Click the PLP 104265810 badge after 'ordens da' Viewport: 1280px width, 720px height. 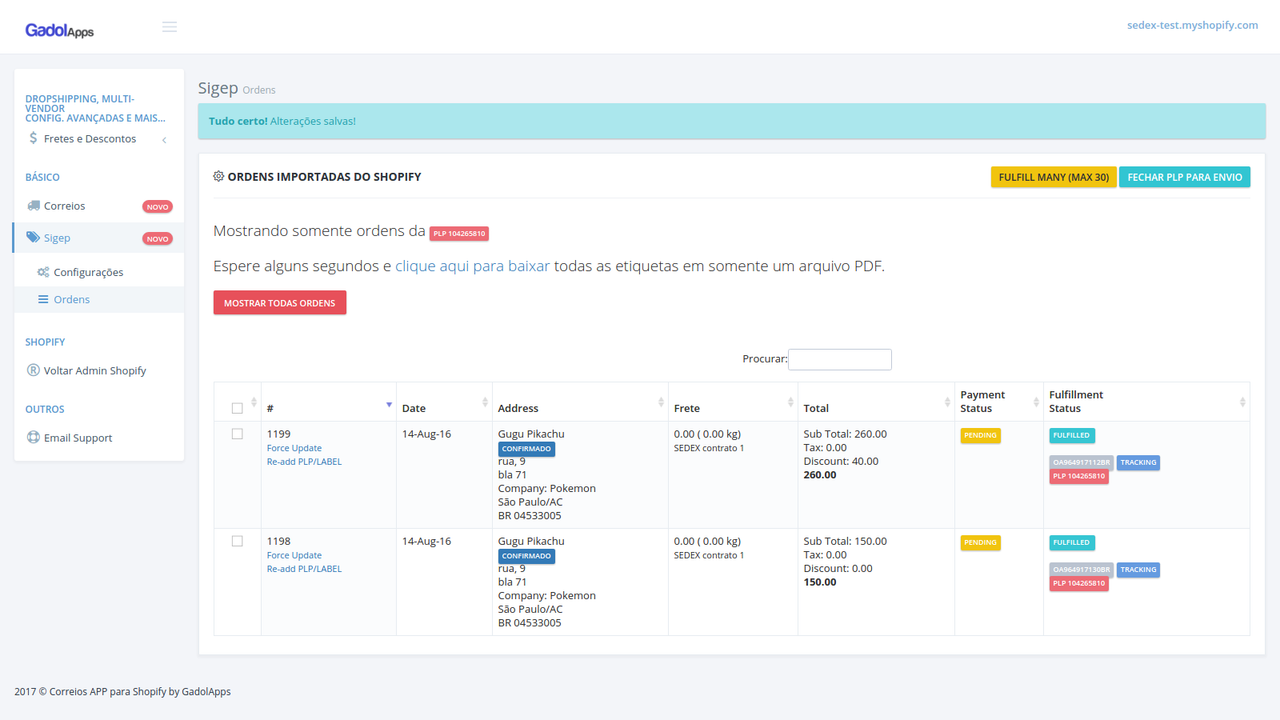pos(459,233)
